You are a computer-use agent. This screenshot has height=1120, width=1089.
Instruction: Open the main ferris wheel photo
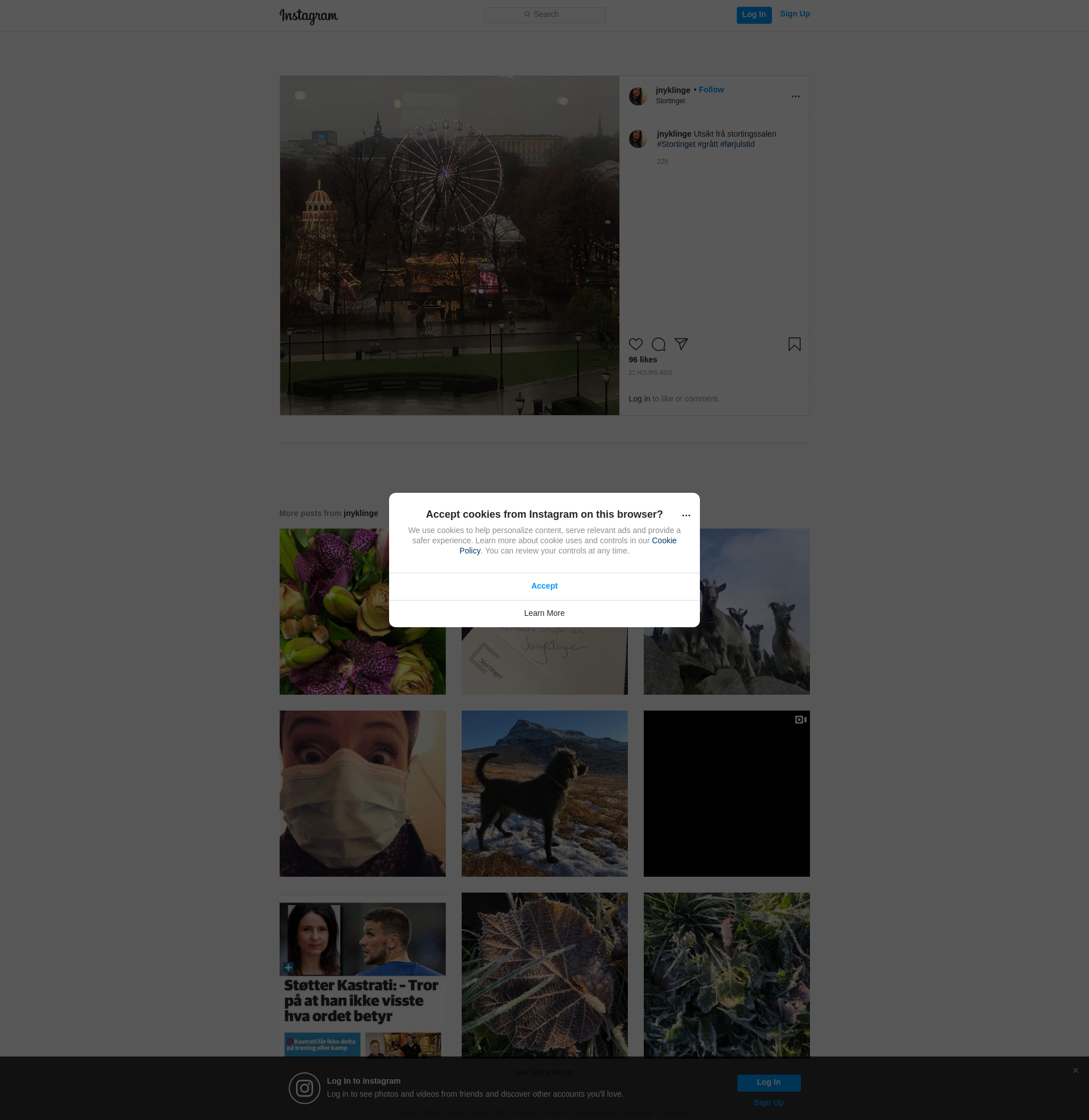449,246
